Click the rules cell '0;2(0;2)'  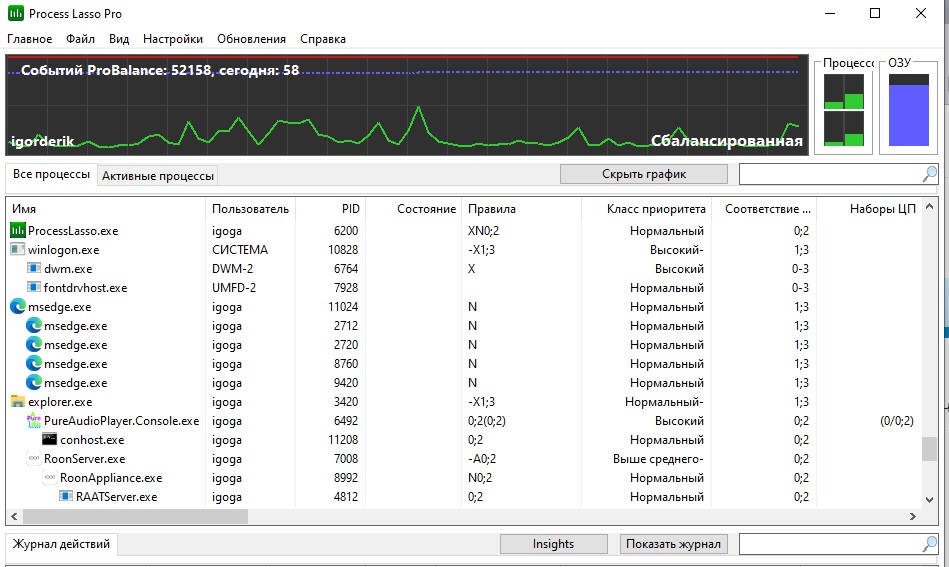click(487, 421)
